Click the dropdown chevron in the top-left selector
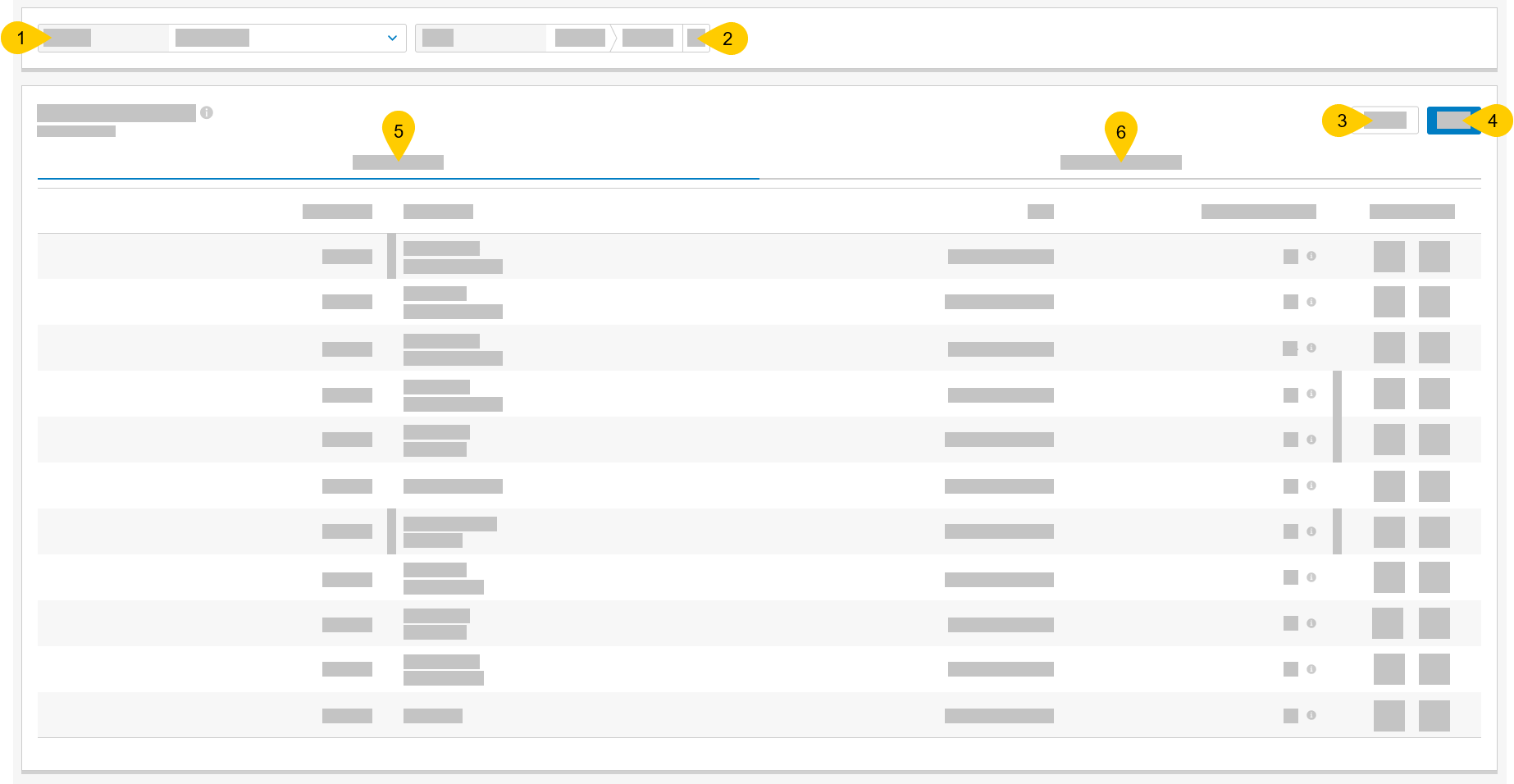This screenshot has height=784, width=1514. pos(391,38)
